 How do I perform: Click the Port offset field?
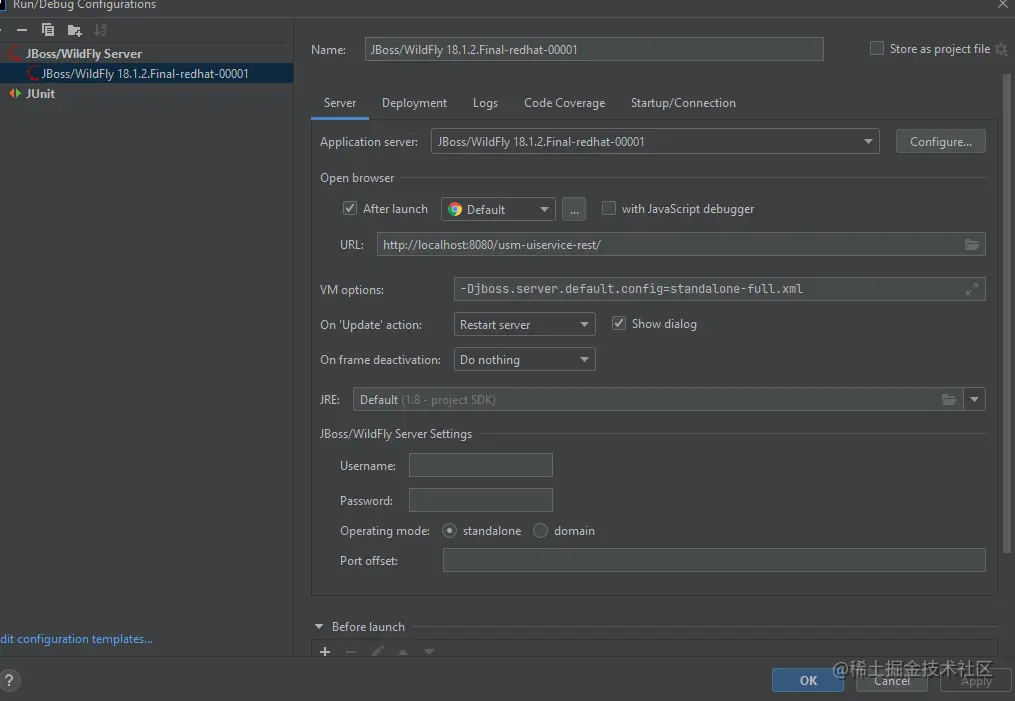coord(714,560)
